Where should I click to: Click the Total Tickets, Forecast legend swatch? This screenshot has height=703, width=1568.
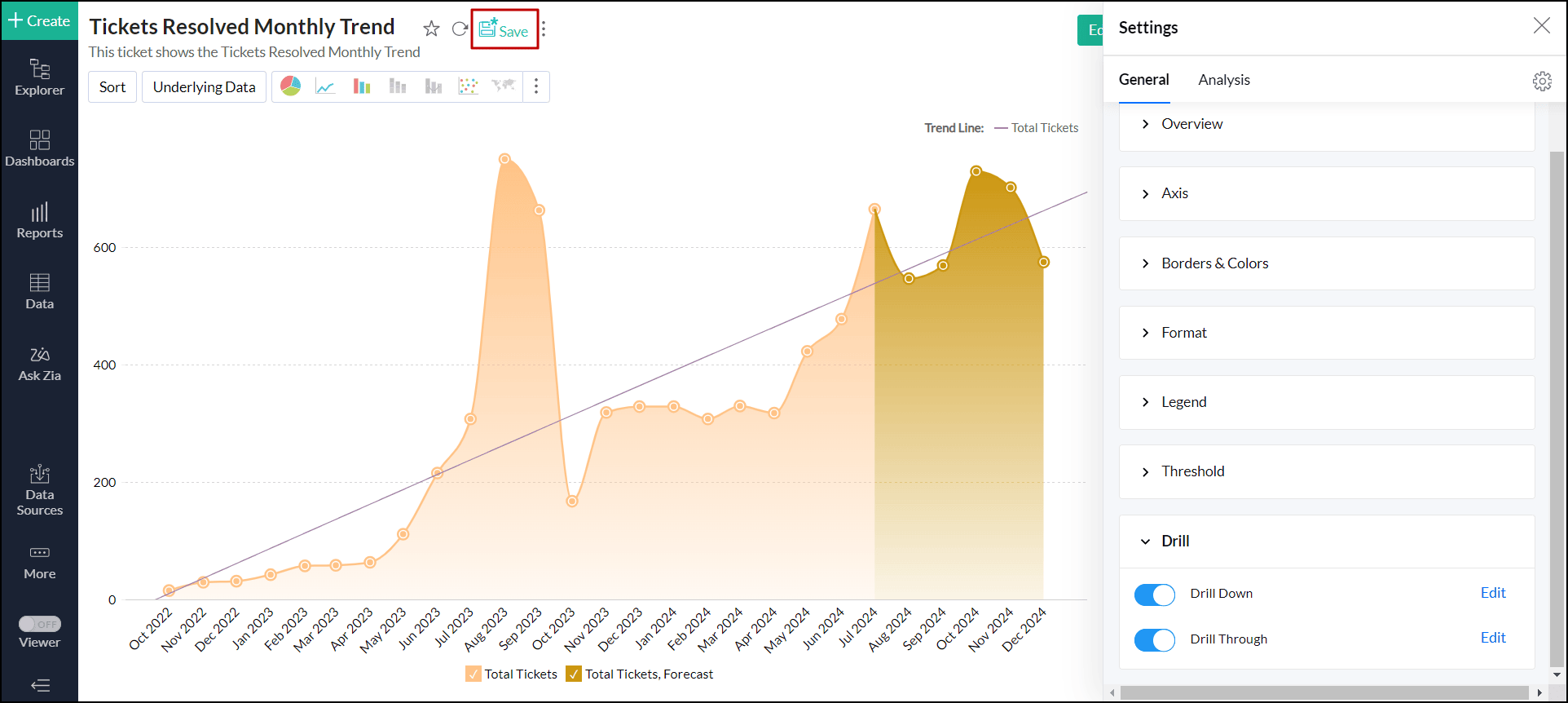pos(574,674)
